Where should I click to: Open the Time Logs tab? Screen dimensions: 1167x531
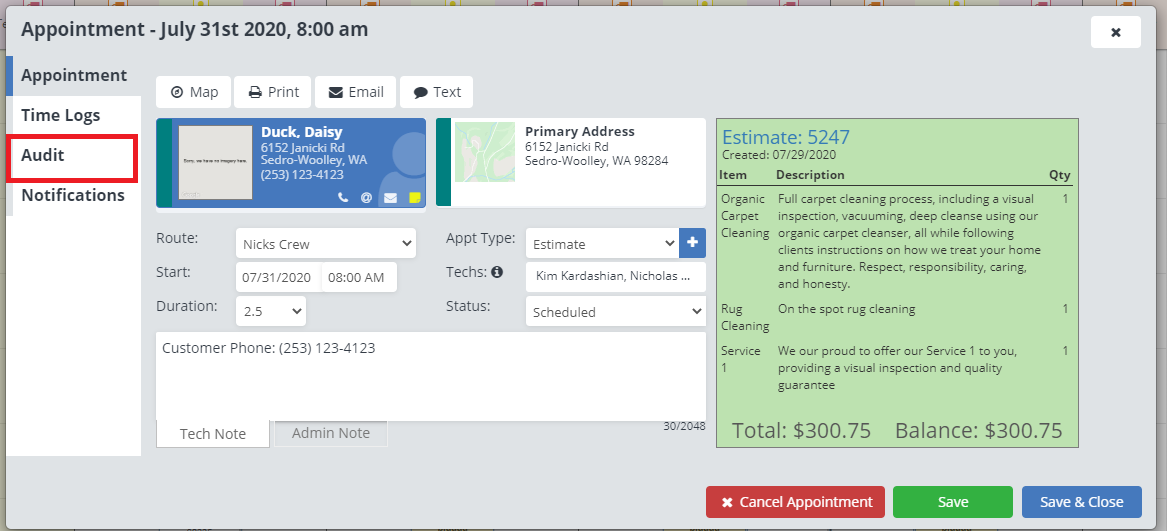(61, 116)
